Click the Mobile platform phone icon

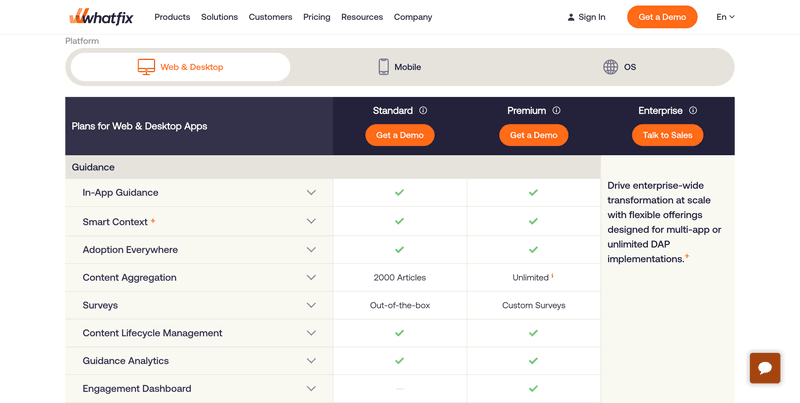pyautogui.click(x=383, y=67)
